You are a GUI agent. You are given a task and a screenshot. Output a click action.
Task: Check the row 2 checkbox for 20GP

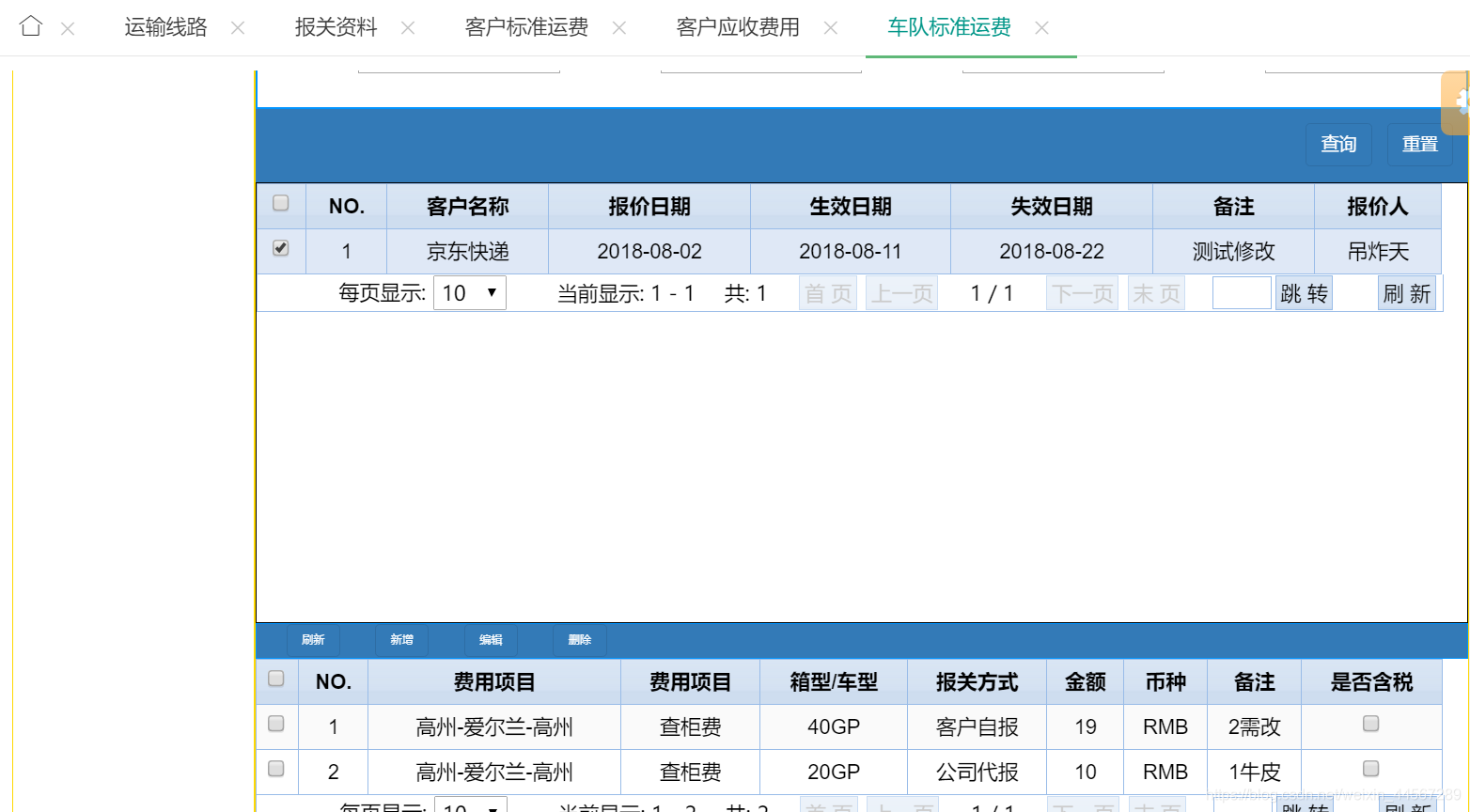(275, 769)
